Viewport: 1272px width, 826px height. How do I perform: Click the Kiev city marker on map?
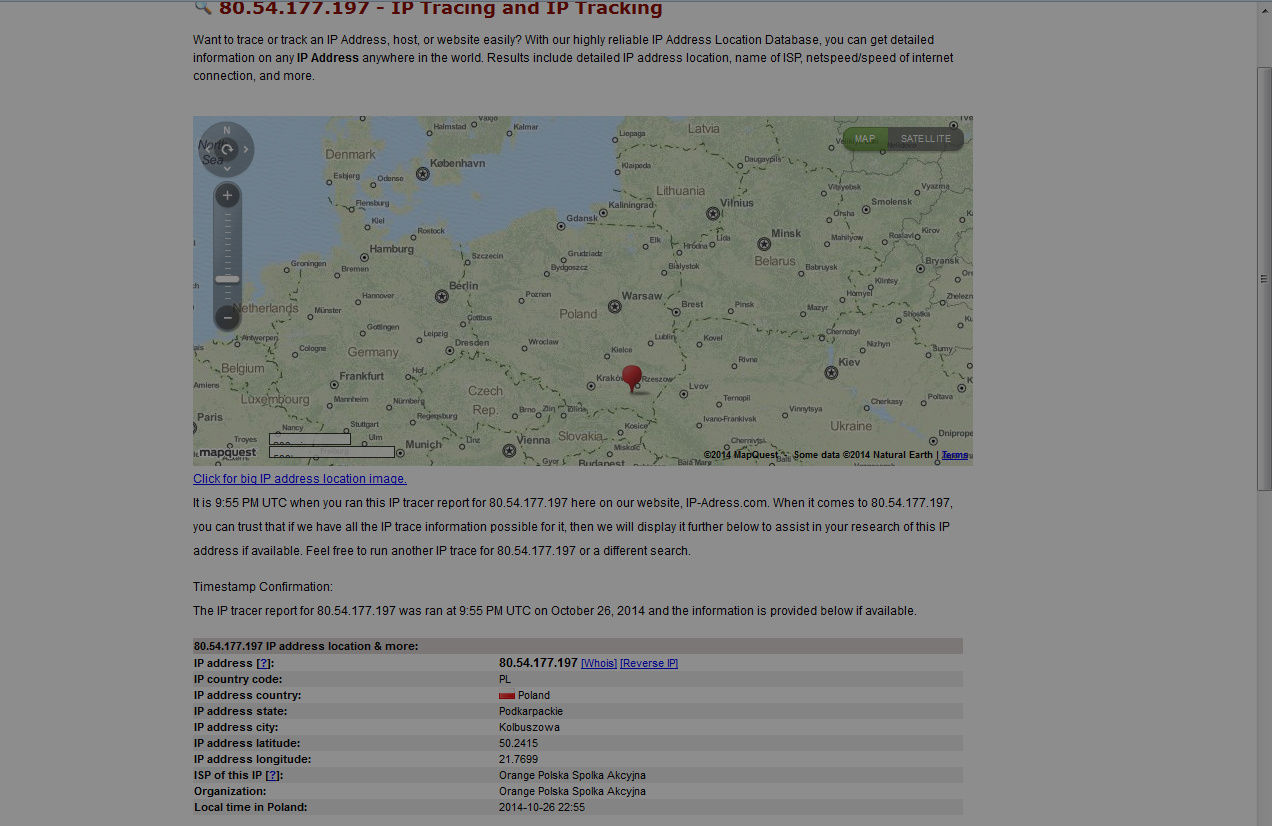831,373
